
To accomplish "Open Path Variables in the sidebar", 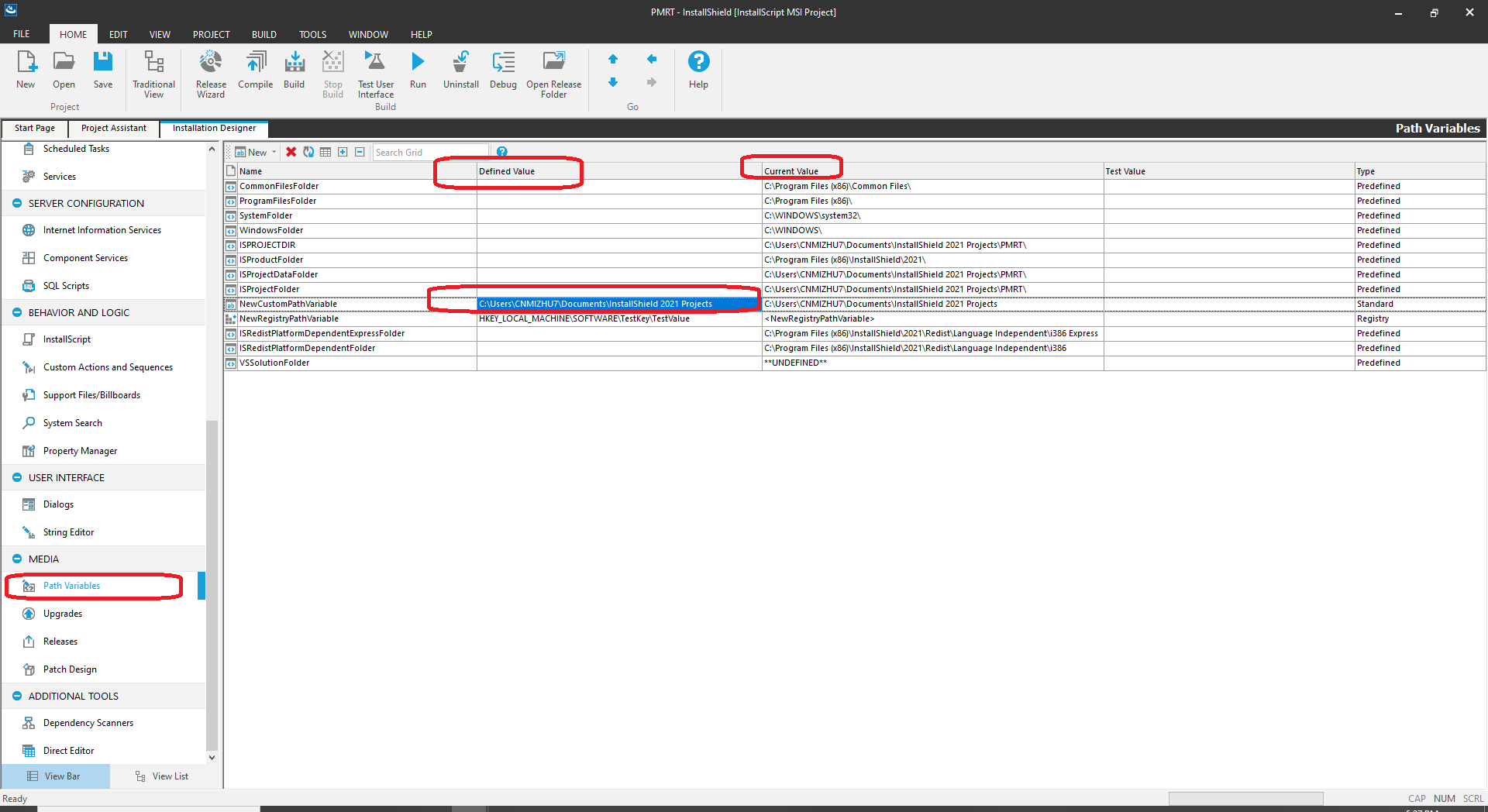I will coord(71,586).
